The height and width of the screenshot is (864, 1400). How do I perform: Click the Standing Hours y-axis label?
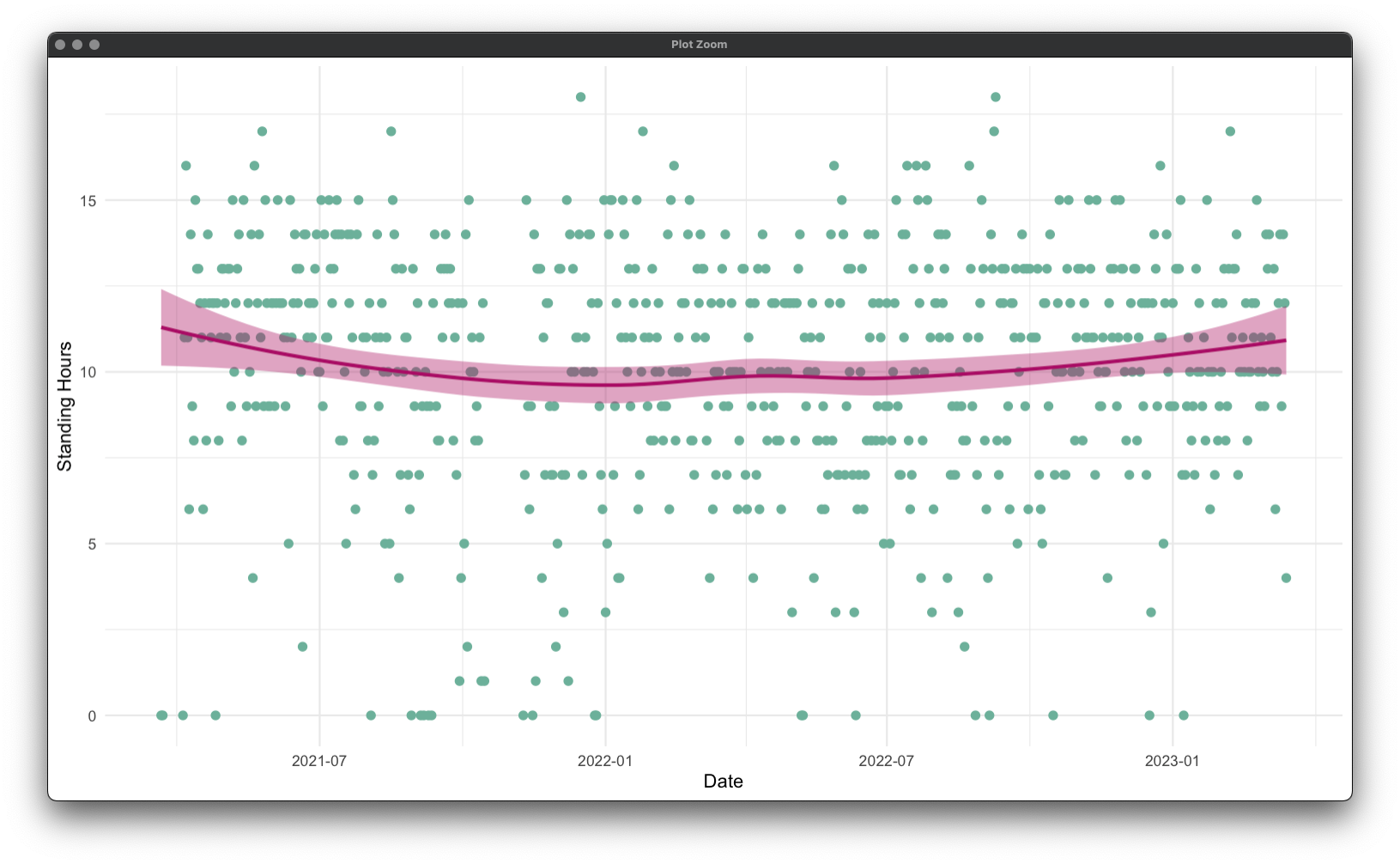(64, 406)
